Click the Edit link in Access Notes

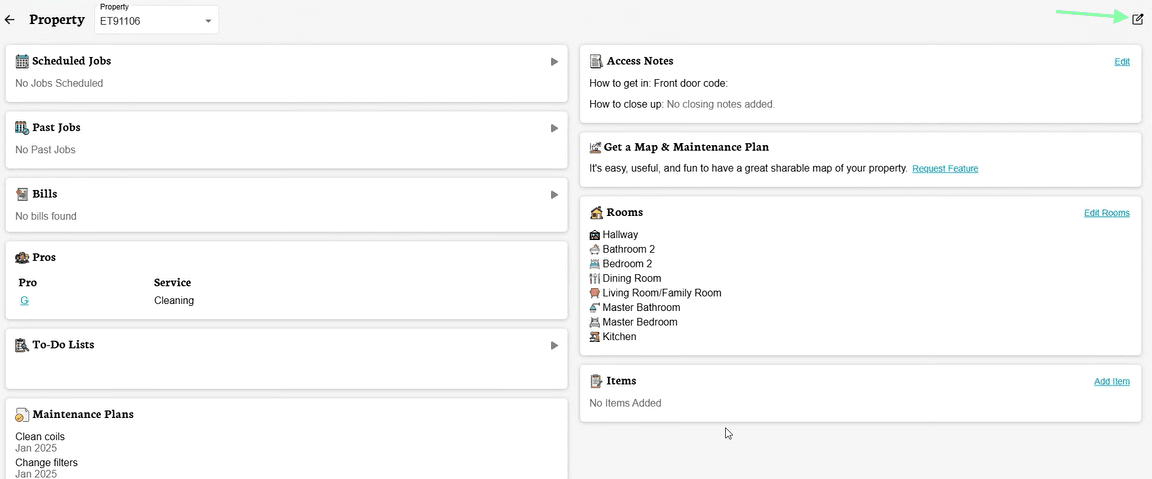[1122, 62]
